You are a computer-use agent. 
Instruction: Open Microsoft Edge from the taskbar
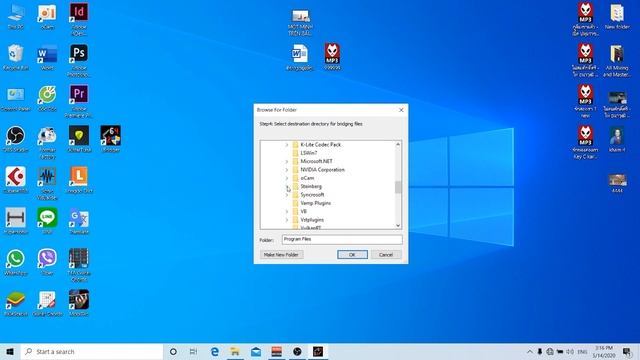click(215, 351)
